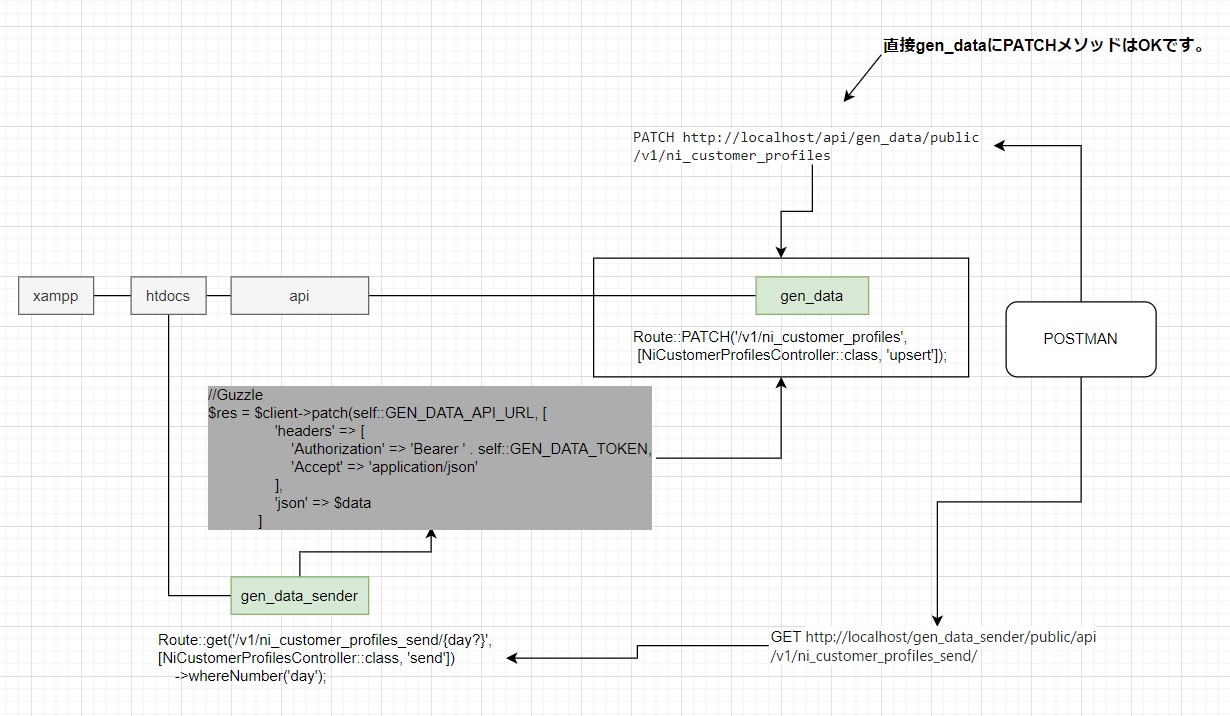Select the GET gen_data_sender URL text
Screen dimensions: 1230x716
coord(935,646)
